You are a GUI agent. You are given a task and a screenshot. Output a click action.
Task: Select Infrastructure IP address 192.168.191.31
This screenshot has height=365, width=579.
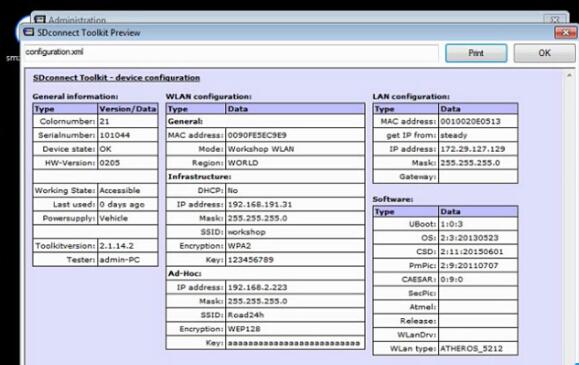point(260,205)
